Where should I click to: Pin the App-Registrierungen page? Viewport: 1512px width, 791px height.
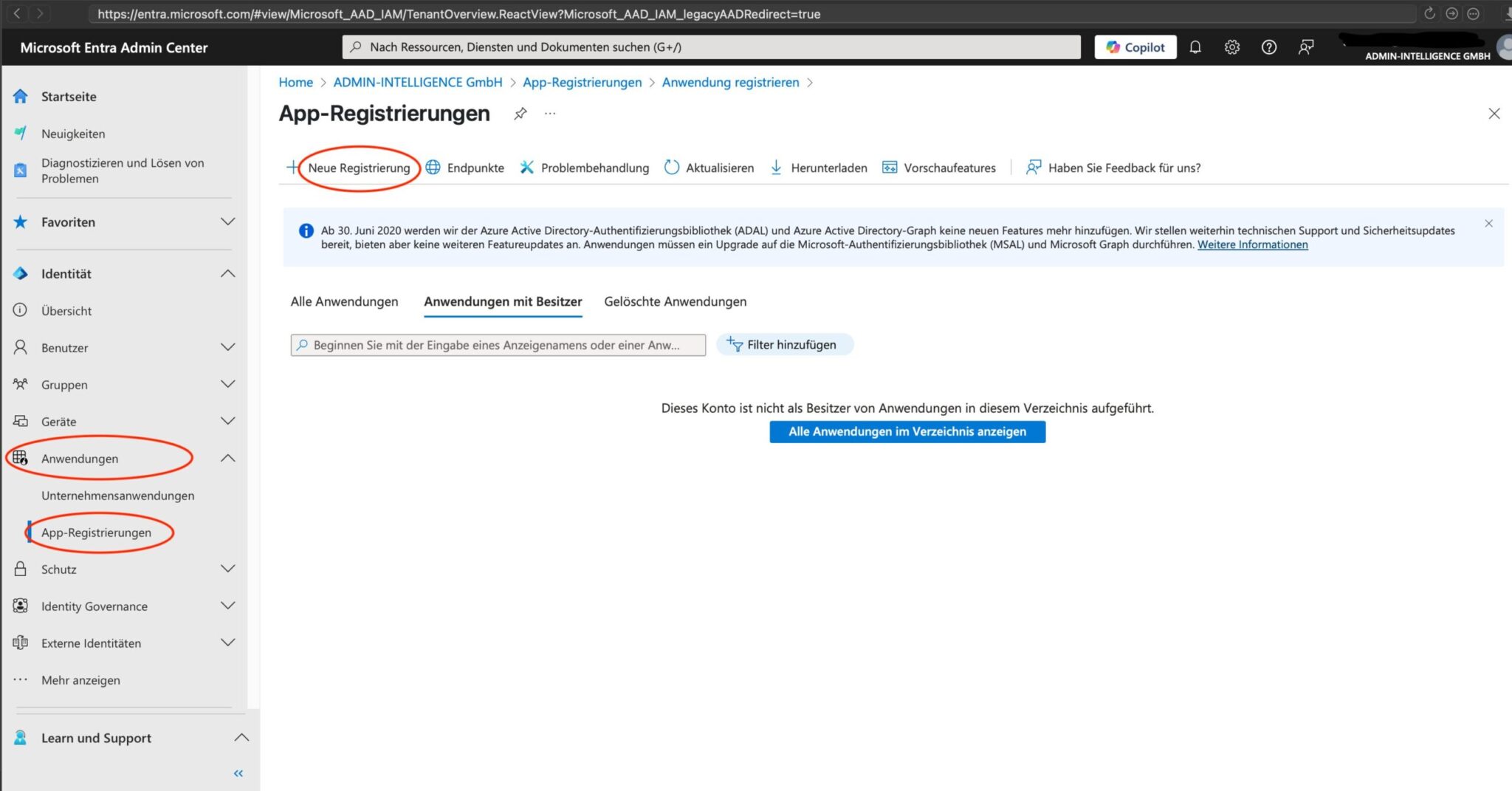[x=520, y=113]
